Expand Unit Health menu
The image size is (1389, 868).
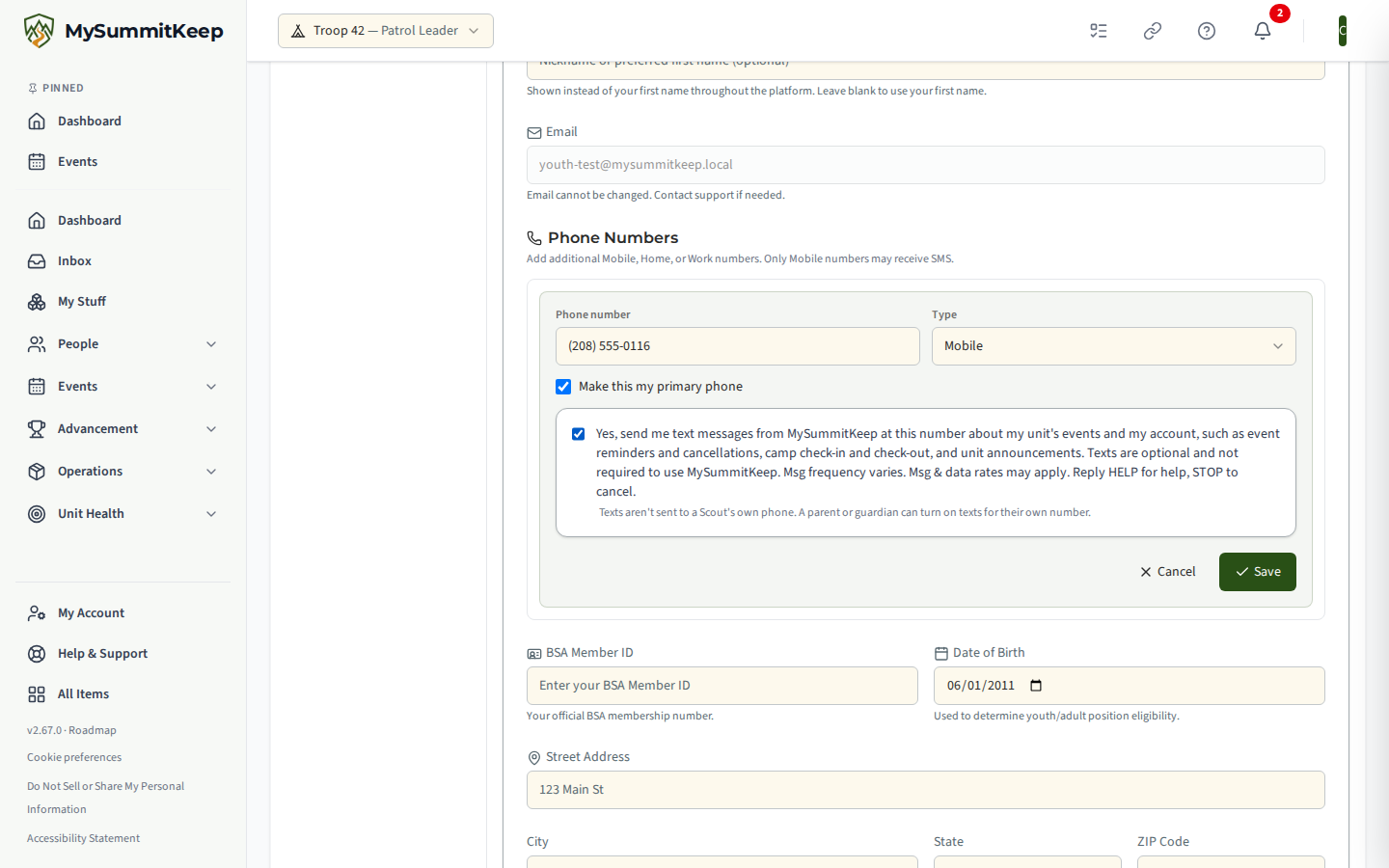(123, 513)
